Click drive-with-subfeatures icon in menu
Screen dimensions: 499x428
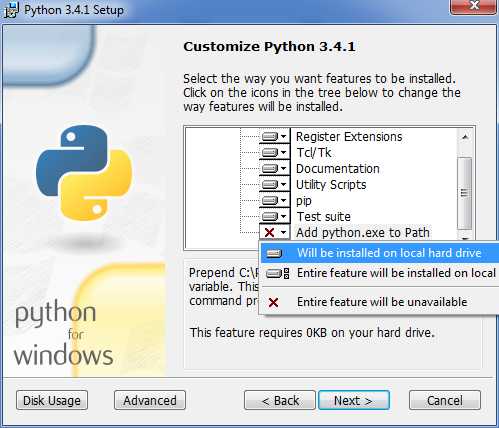click(x=278, y=274)
